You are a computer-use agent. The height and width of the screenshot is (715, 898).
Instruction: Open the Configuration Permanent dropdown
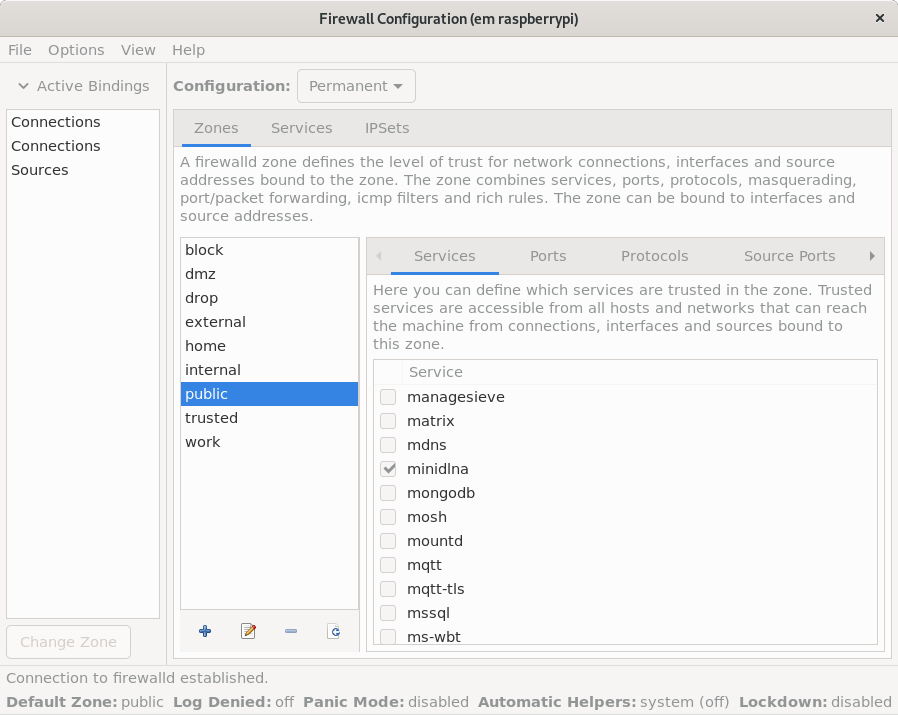pos(356,86)
